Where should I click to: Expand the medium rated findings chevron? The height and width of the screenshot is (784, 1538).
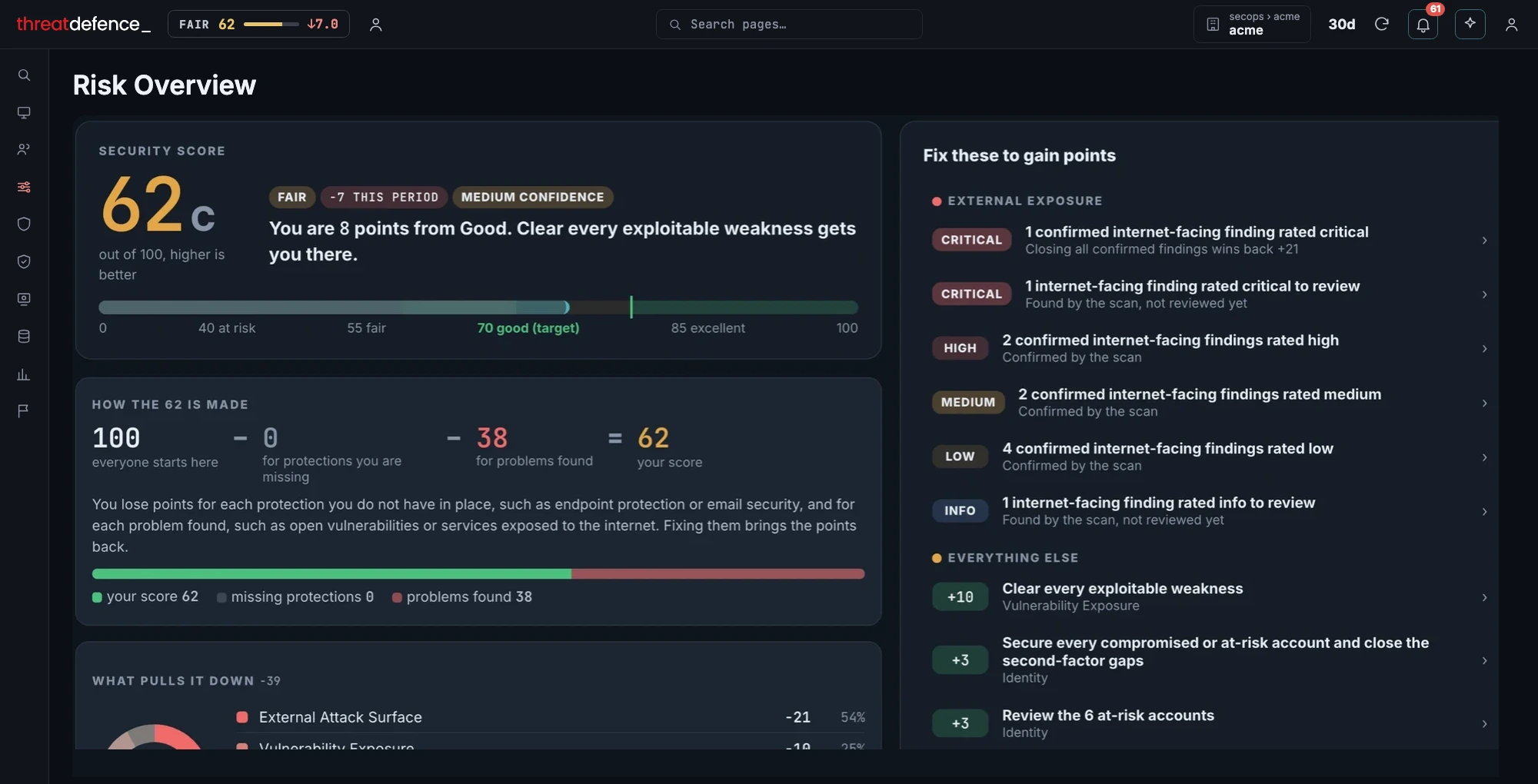(x=1484, y=403)
